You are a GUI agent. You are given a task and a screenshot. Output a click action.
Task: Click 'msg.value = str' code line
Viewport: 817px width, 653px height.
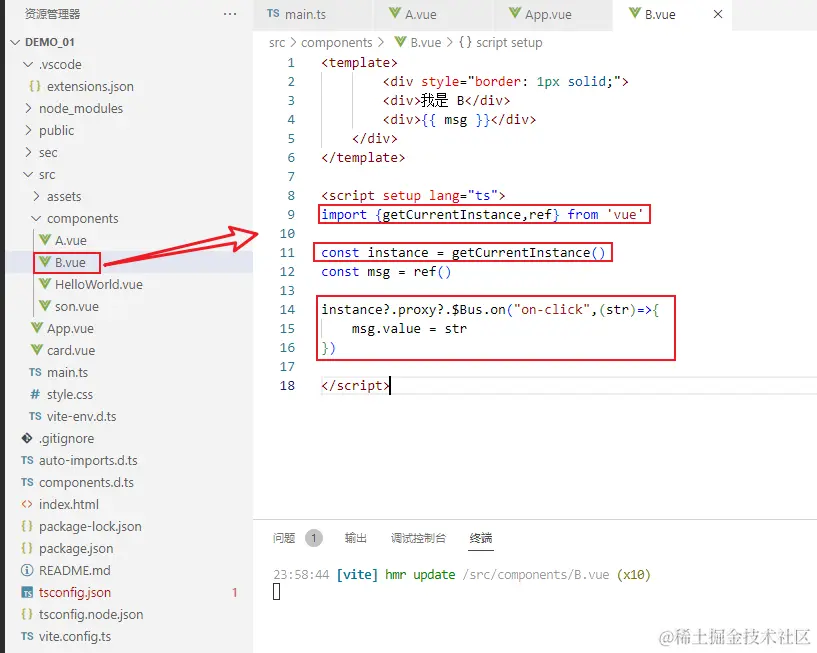tap(409, 329)
